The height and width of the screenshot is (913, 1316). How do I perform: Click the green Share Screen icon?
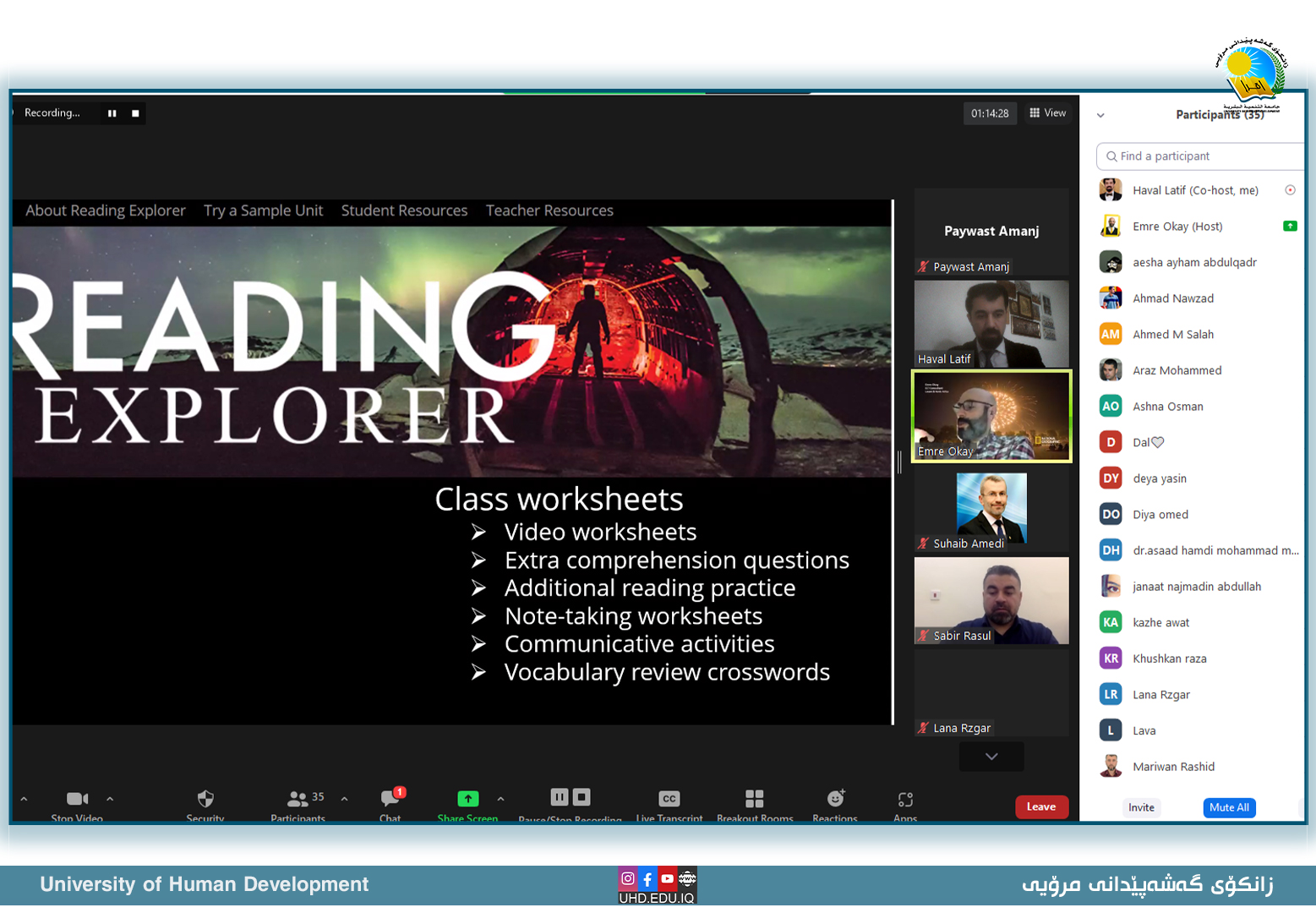[x=467, y=799]
